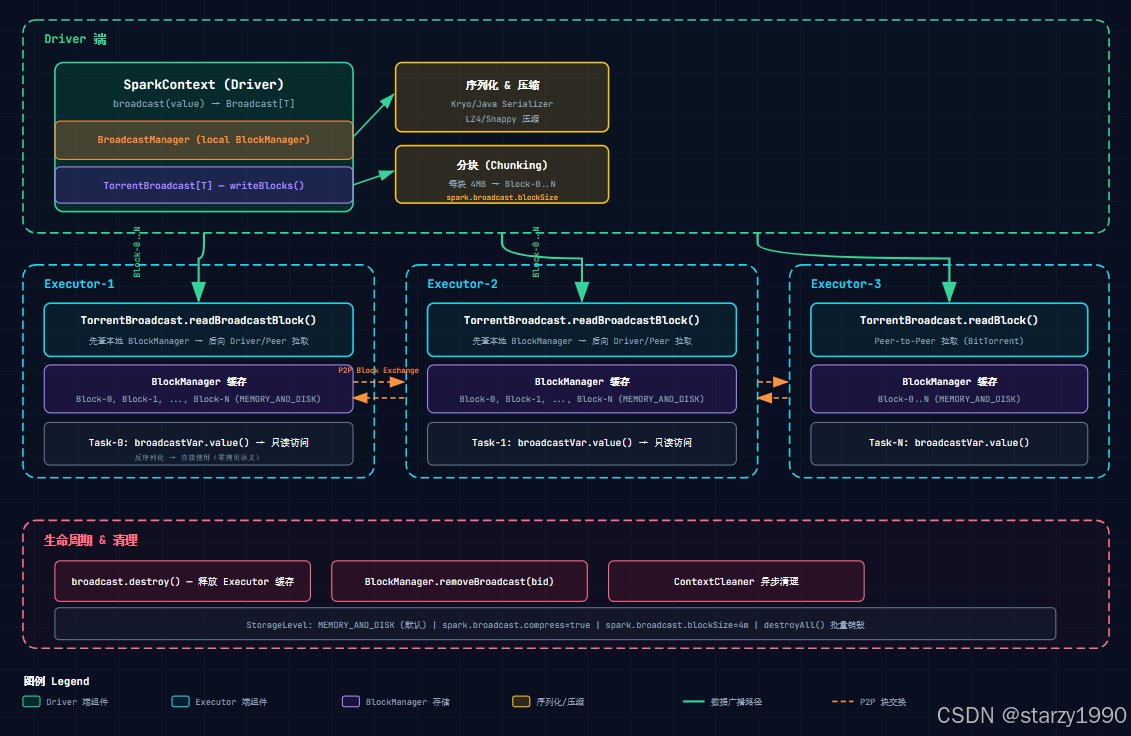Click readBroadcastBlock() box in Executor-1
This screenshot has width=1131, height=736.
pyautogui.click(x=198, y=330)
